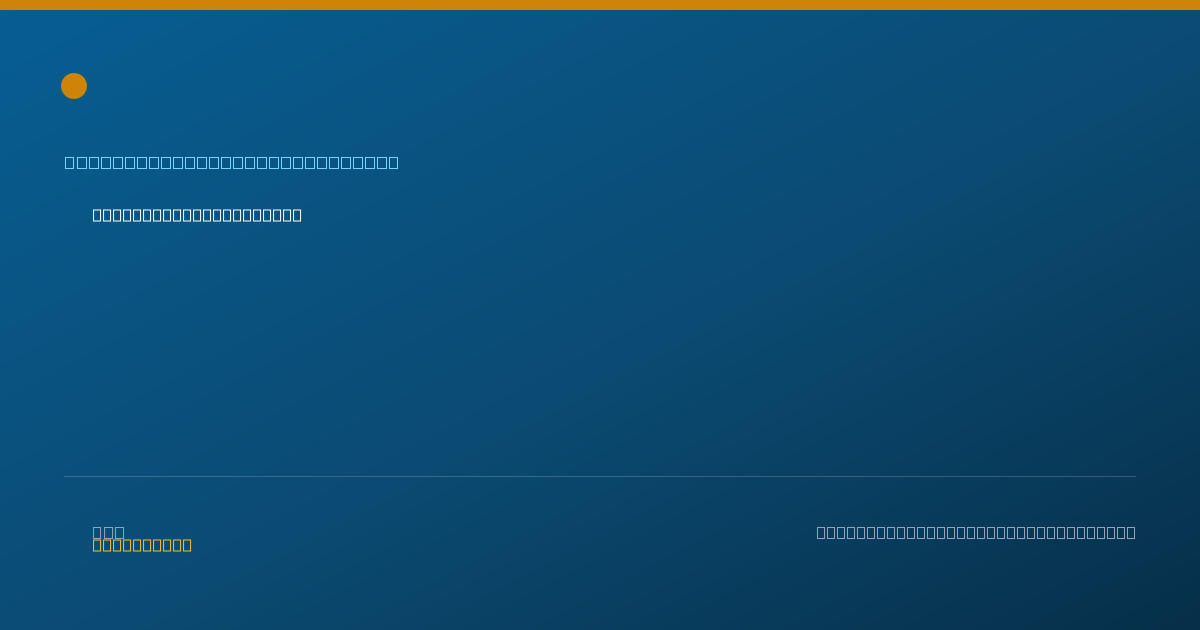Screen dimensions: 1200x630
Task: Click the orange circle icon
Action: pos(74,86)
